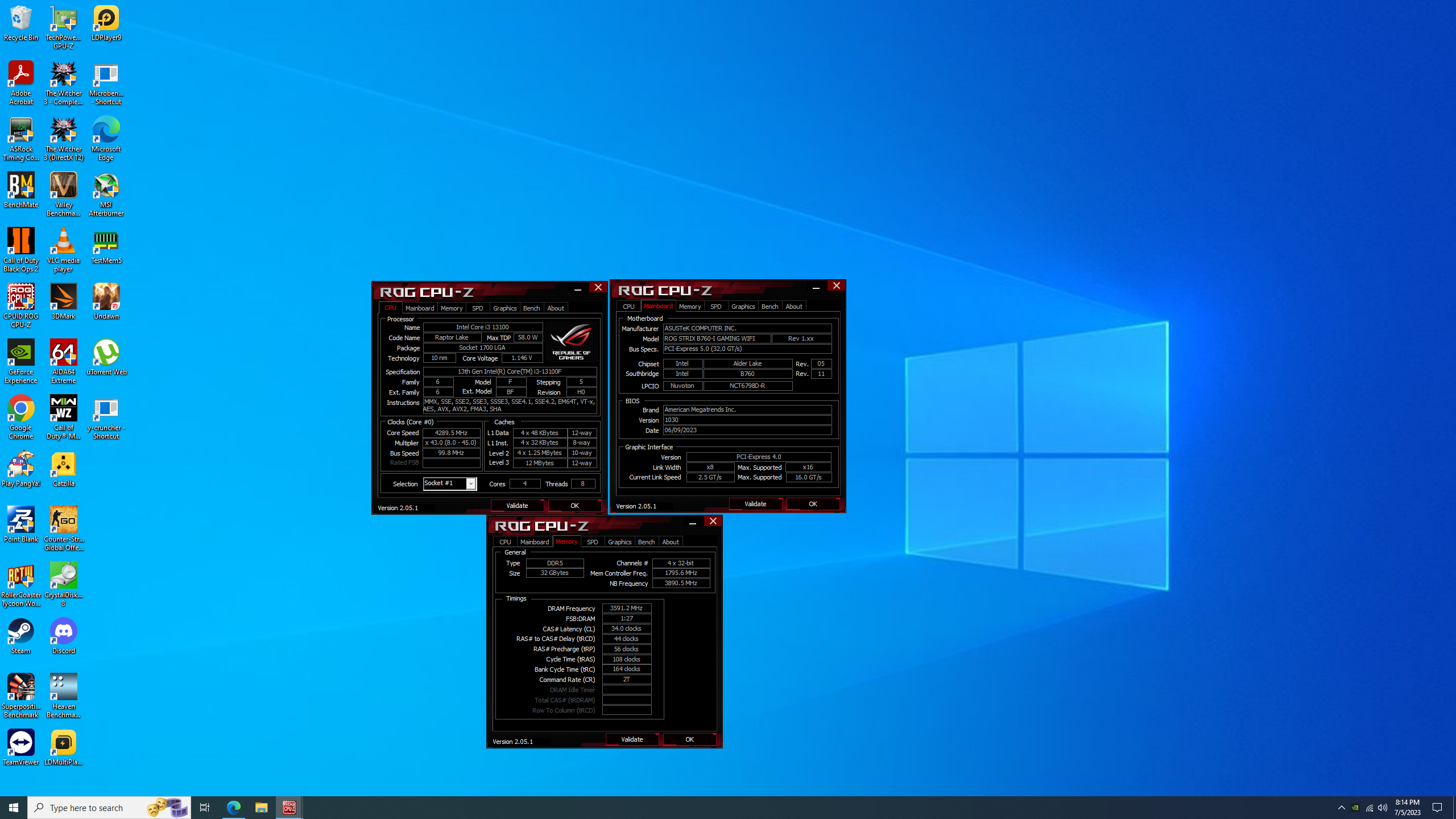
Task: Open LDMultiPlayer desktop icon
Action: tap(64, 748)
